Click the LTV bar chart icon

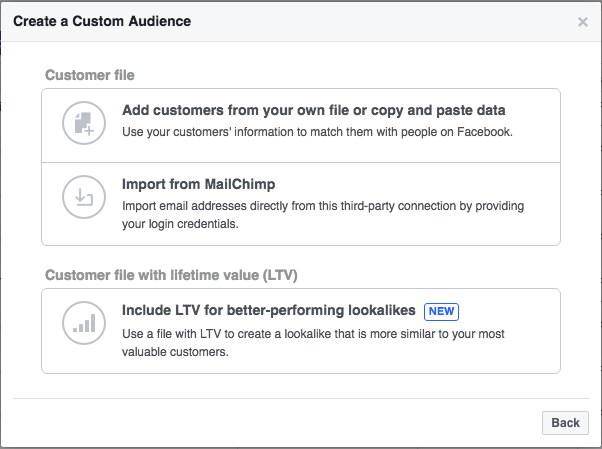(x=84, y=323)
